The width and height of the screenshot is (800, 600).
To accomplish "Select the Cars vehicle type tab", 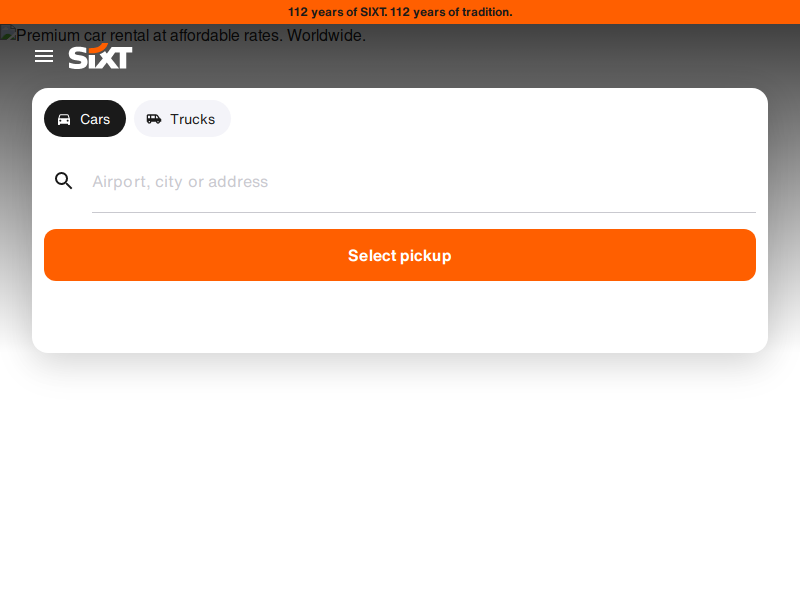I will click(85, 118).
